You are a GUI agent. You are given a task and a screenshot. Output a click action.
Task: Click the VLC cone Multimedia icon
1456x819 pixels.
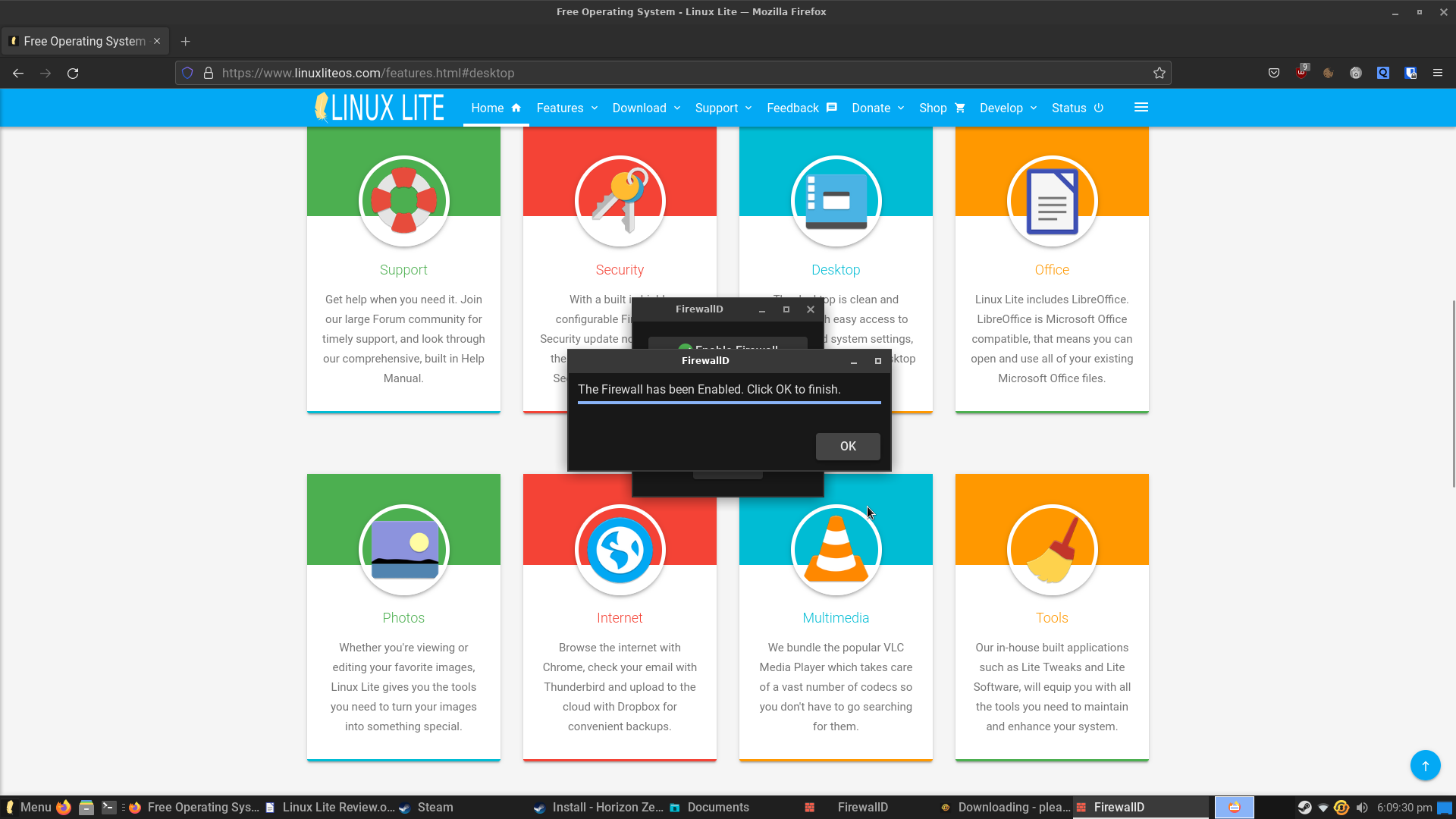tap(836, 550)
